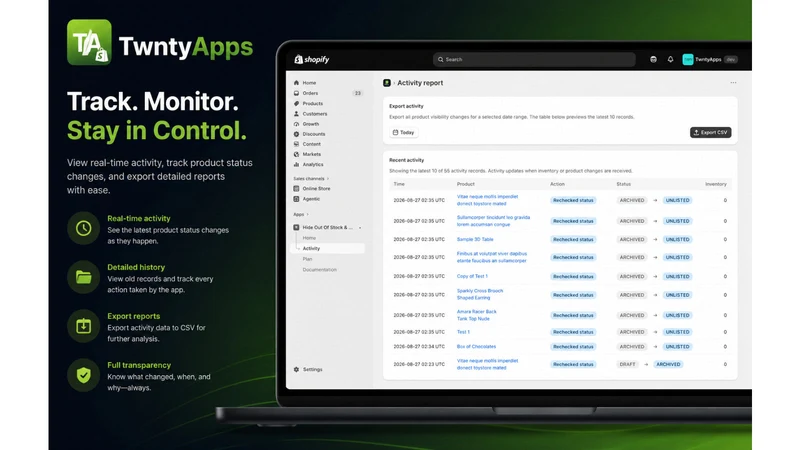Click the Shopify logo in the top bar

coord(312,60)
